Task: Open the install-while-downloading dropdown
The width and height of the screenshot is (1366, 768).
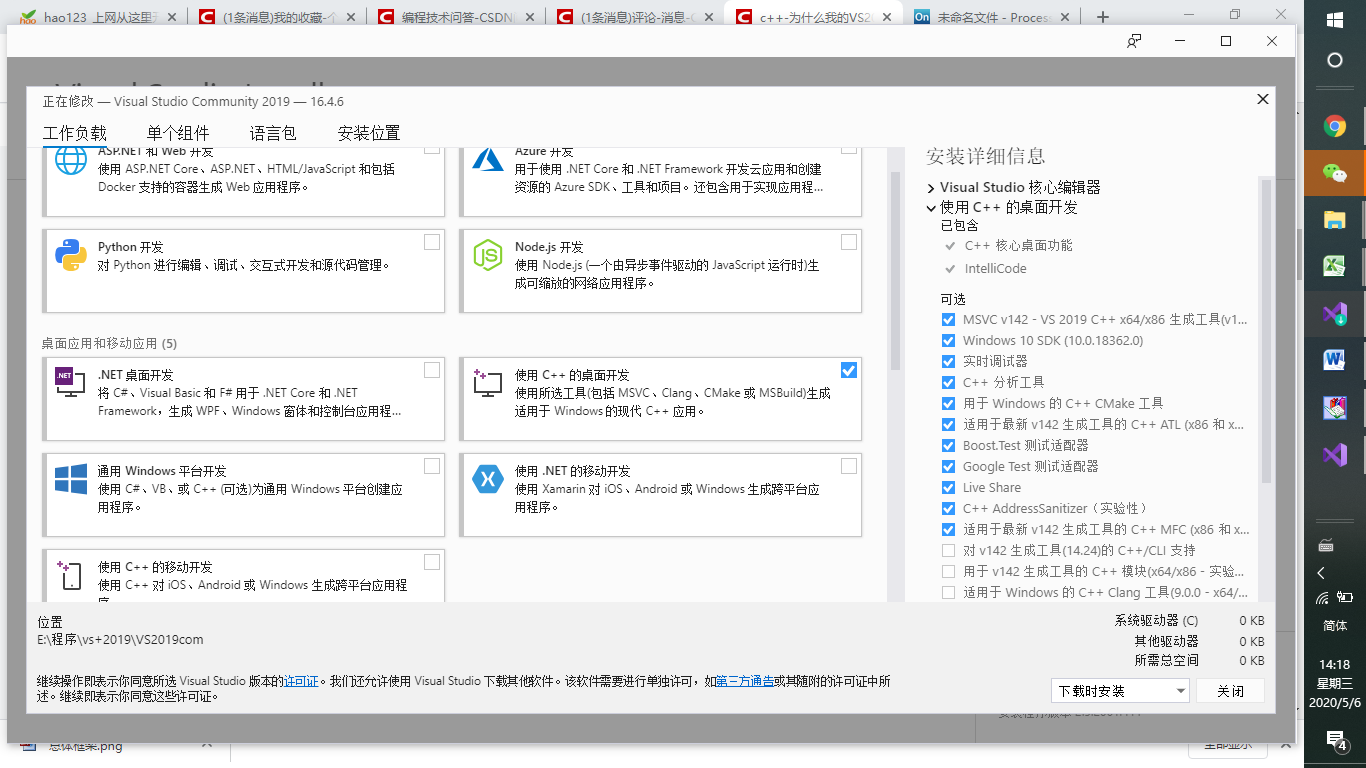Action: [1120, 691]
